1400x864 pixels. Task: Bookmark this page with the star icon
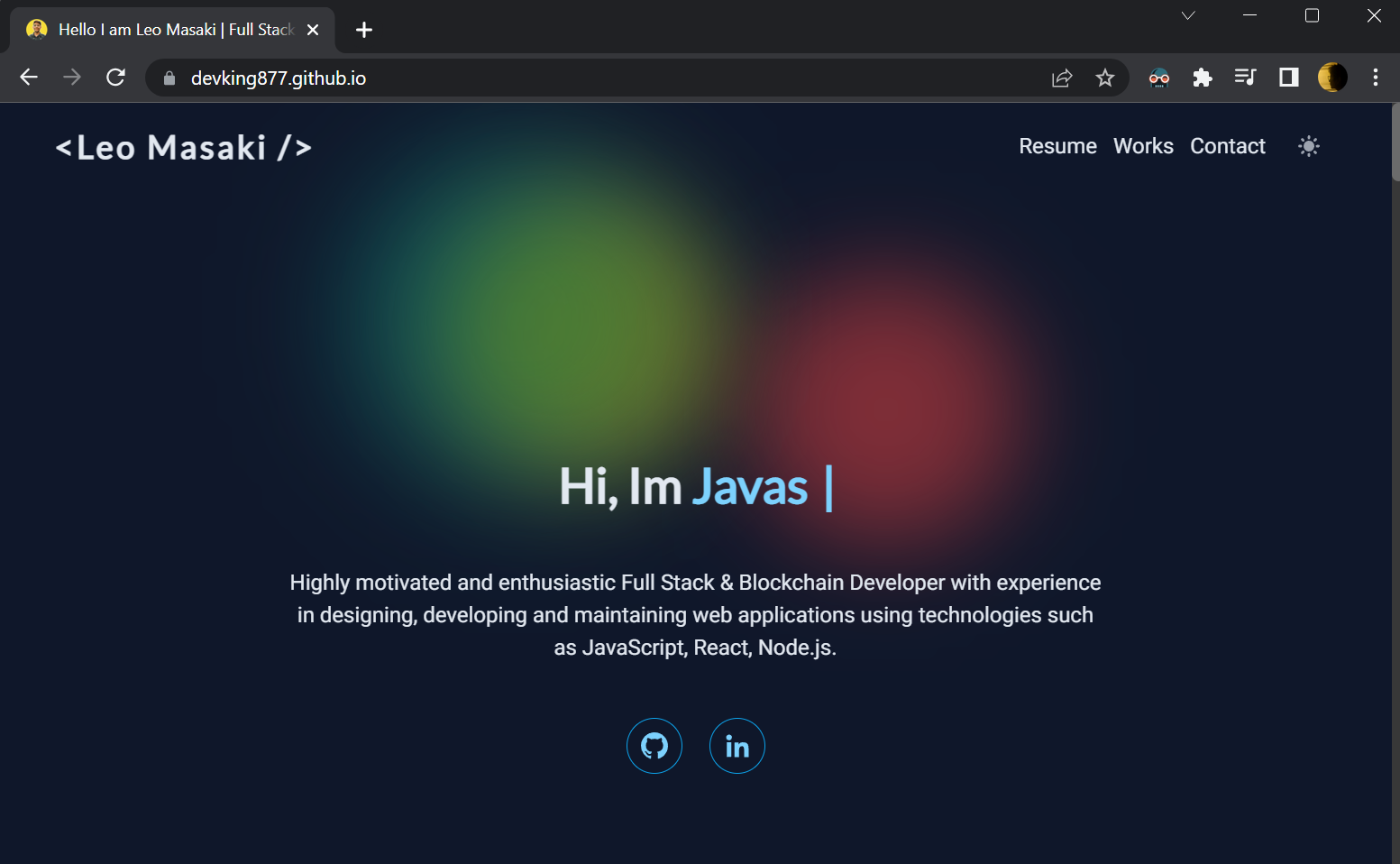coord(1105,78)
